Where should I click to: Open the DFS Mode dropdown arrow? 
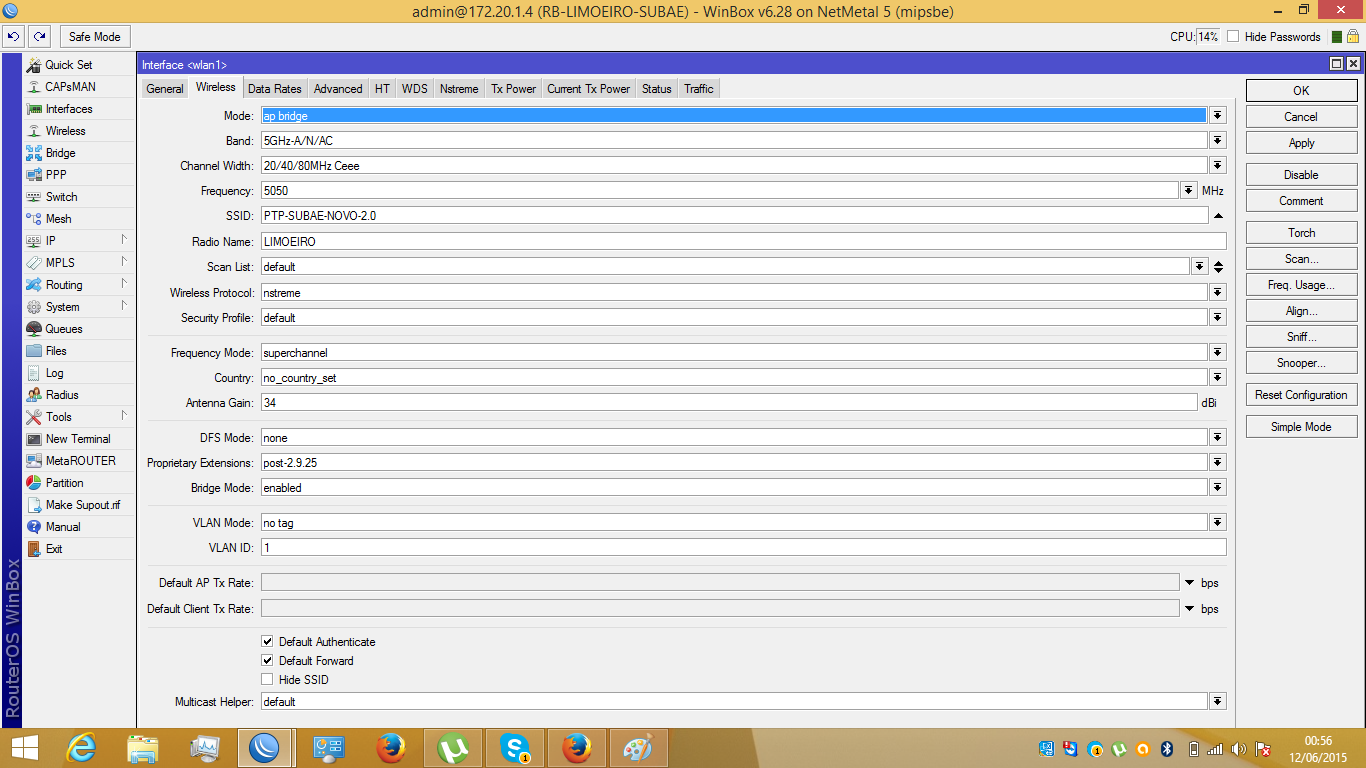(x=1217, y=438)
